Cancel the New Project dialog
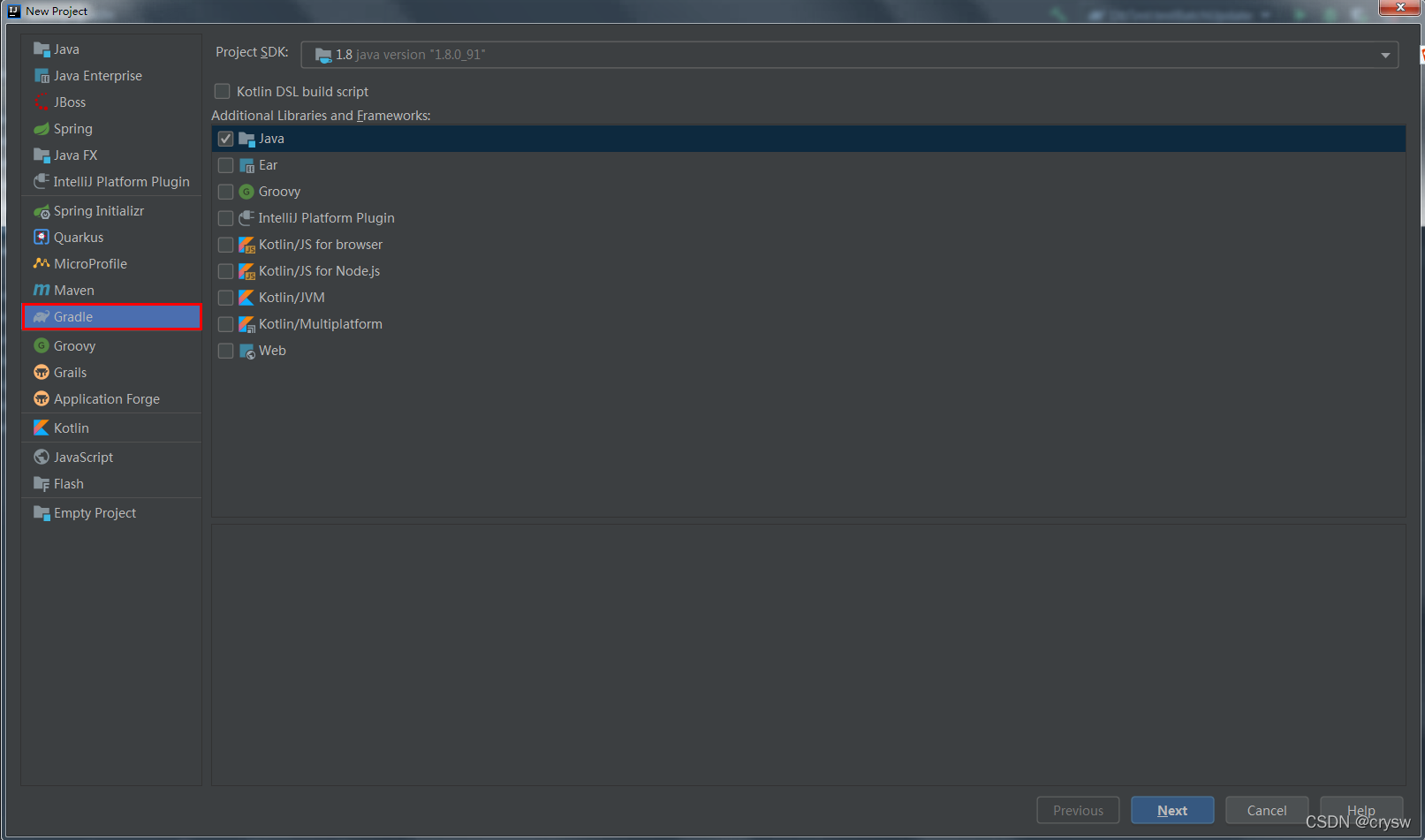This screenshot has height=840, width=1425. point(1267,810)
